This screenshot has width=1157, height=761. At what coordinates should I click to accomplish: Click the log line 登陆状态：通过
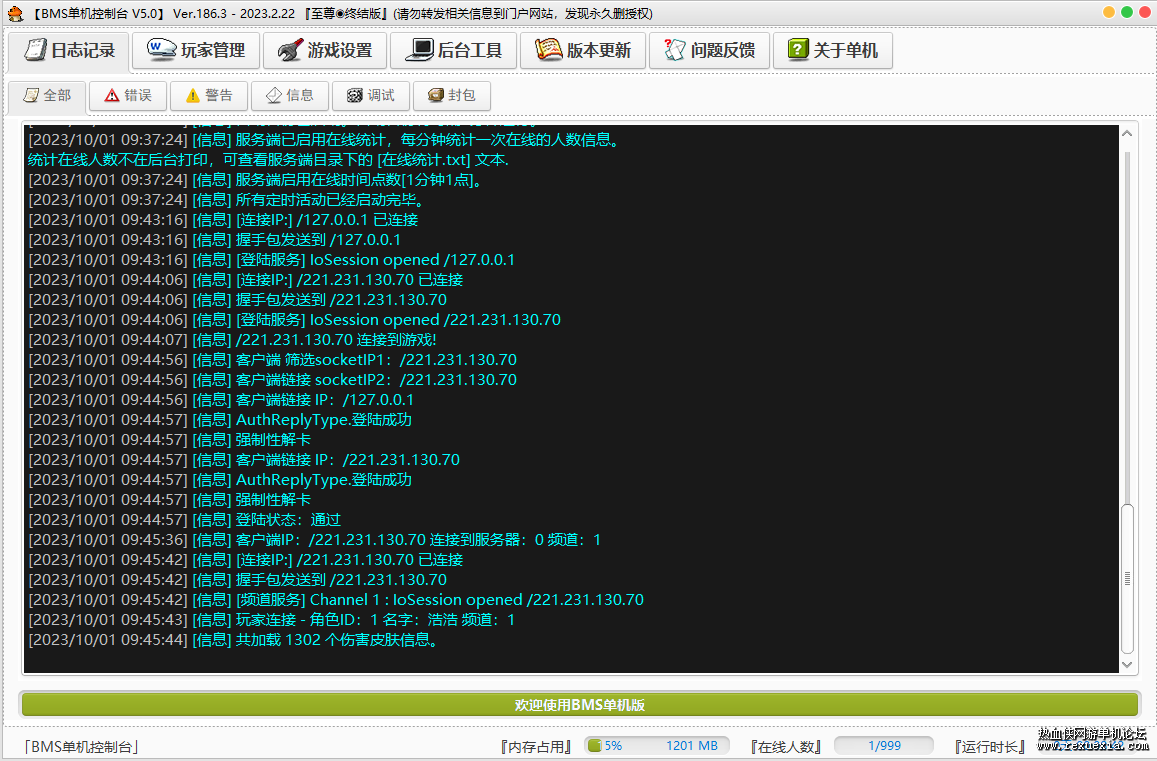(184, 520)
